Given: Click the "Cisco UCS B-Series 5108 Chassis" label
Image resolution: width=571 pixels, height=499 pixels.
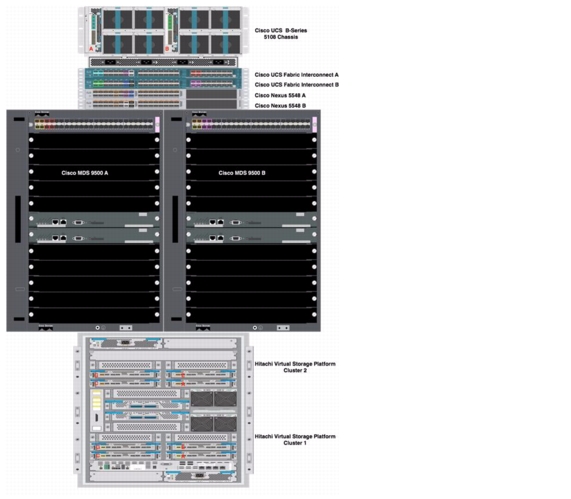Looking at the screenshot, I should (281, 34).
